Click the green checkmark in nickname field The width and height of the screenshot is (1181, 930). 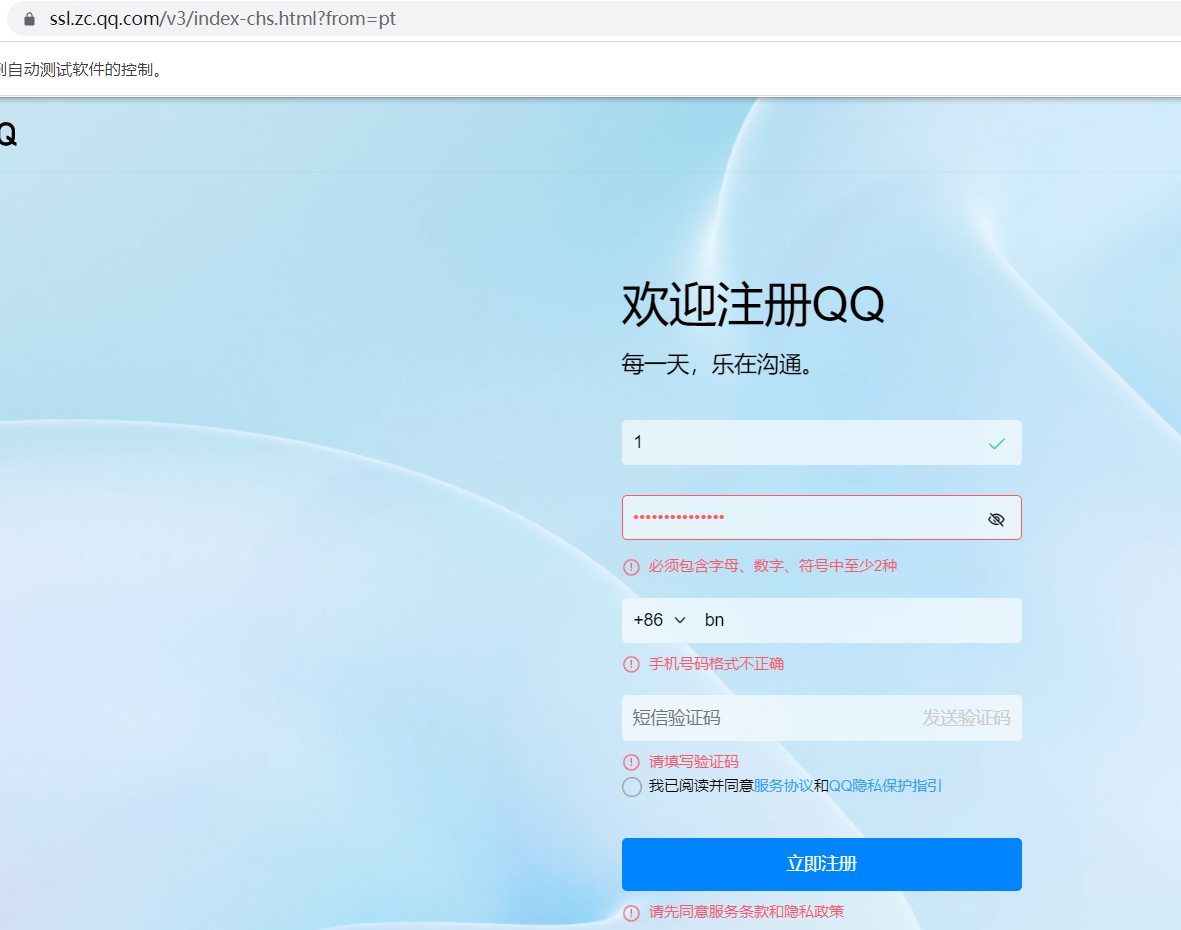pyautogui.click(x=996, y=444)
